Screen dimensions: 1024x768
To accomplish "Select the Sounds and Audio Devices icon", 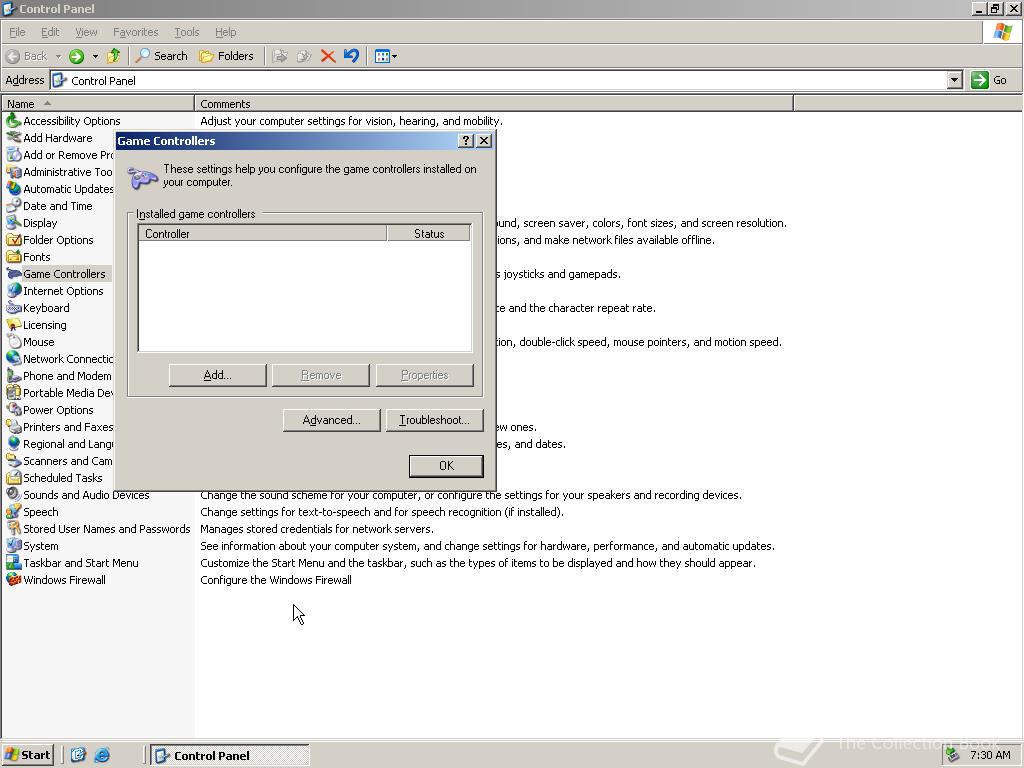I will [13, 494].
